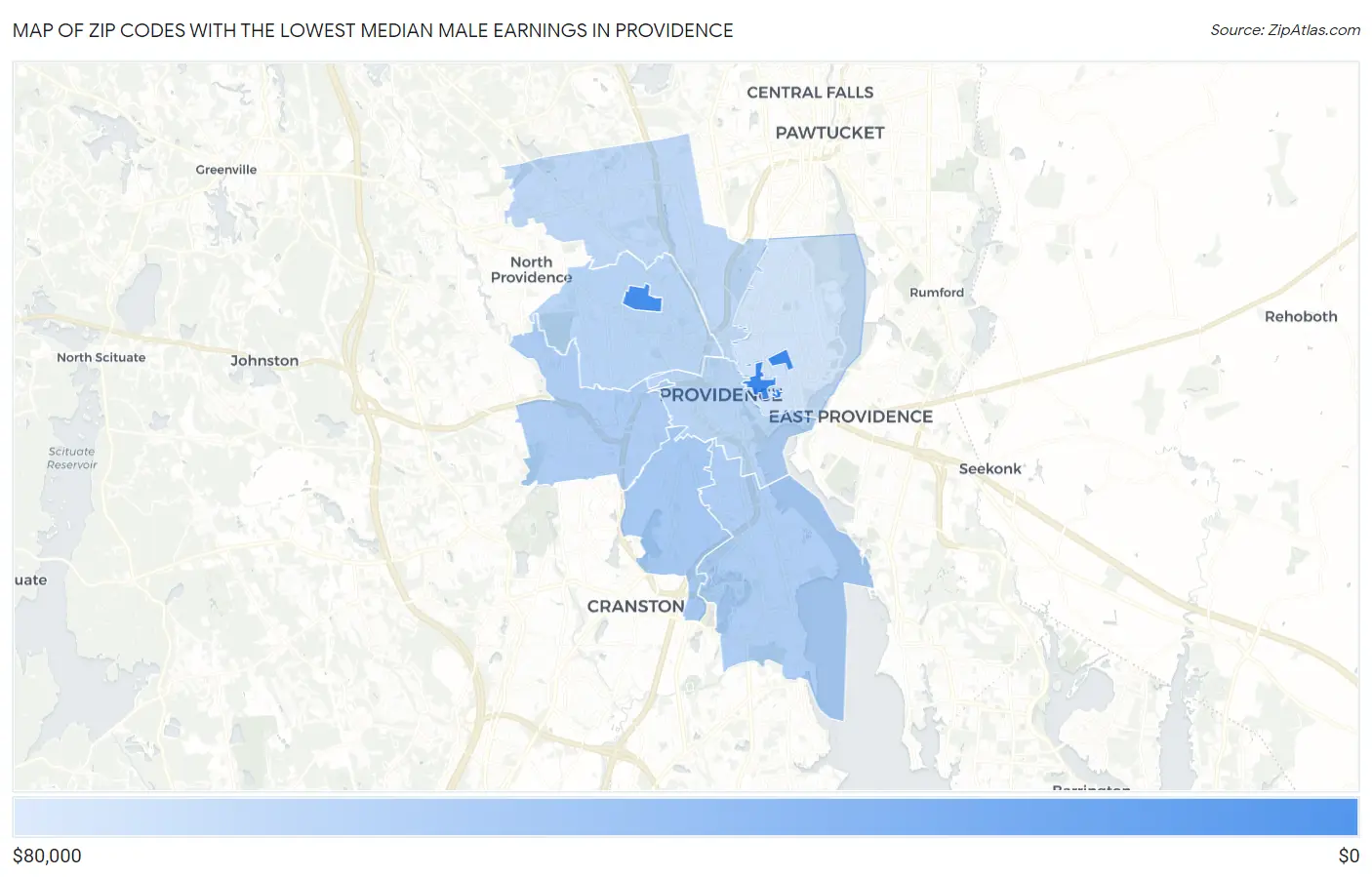
Task: Click the Greenville place label
Action: point(226,170)
